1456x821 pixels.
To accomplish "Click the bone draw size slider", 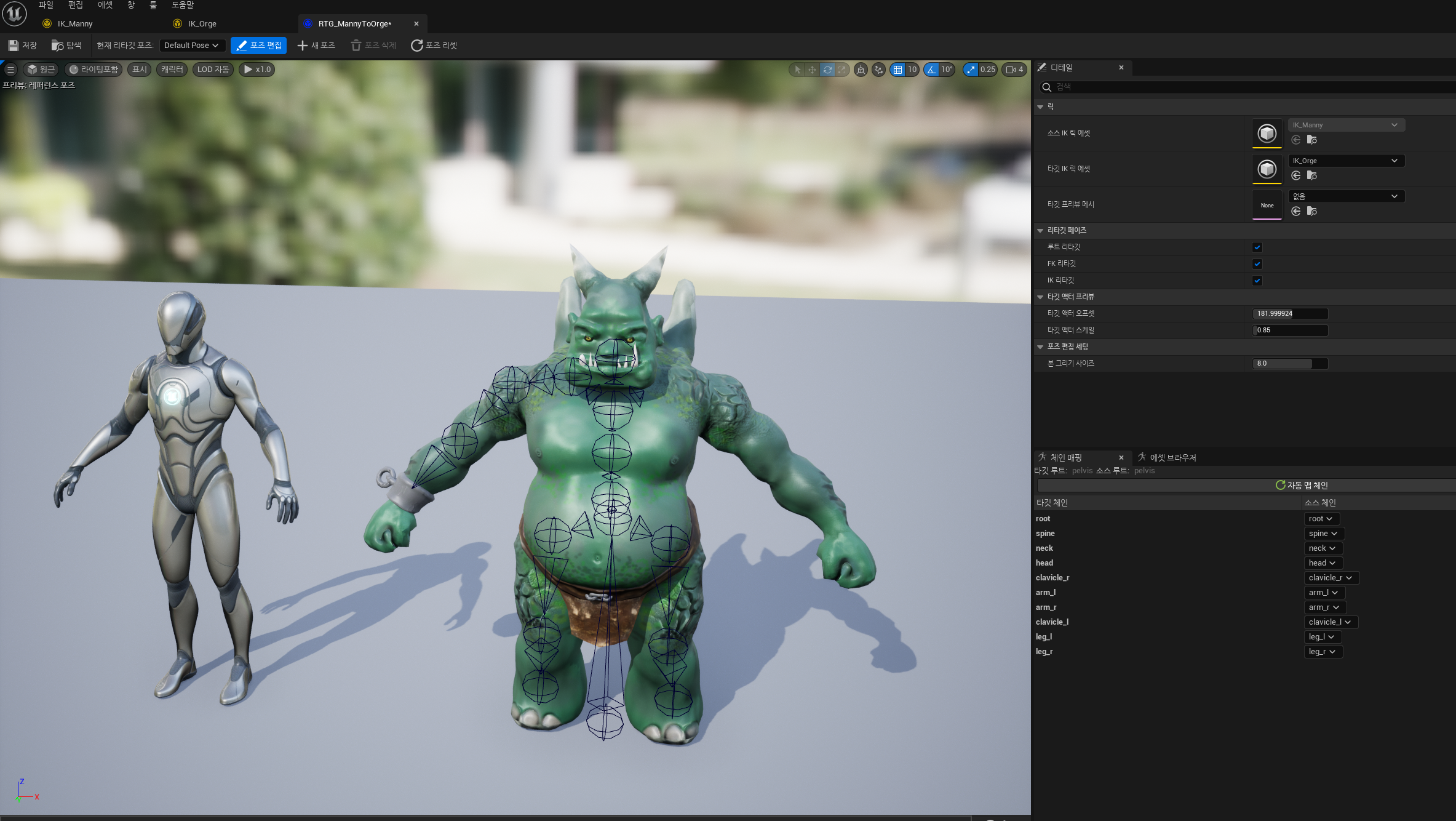I will (x=1289, y=364).
